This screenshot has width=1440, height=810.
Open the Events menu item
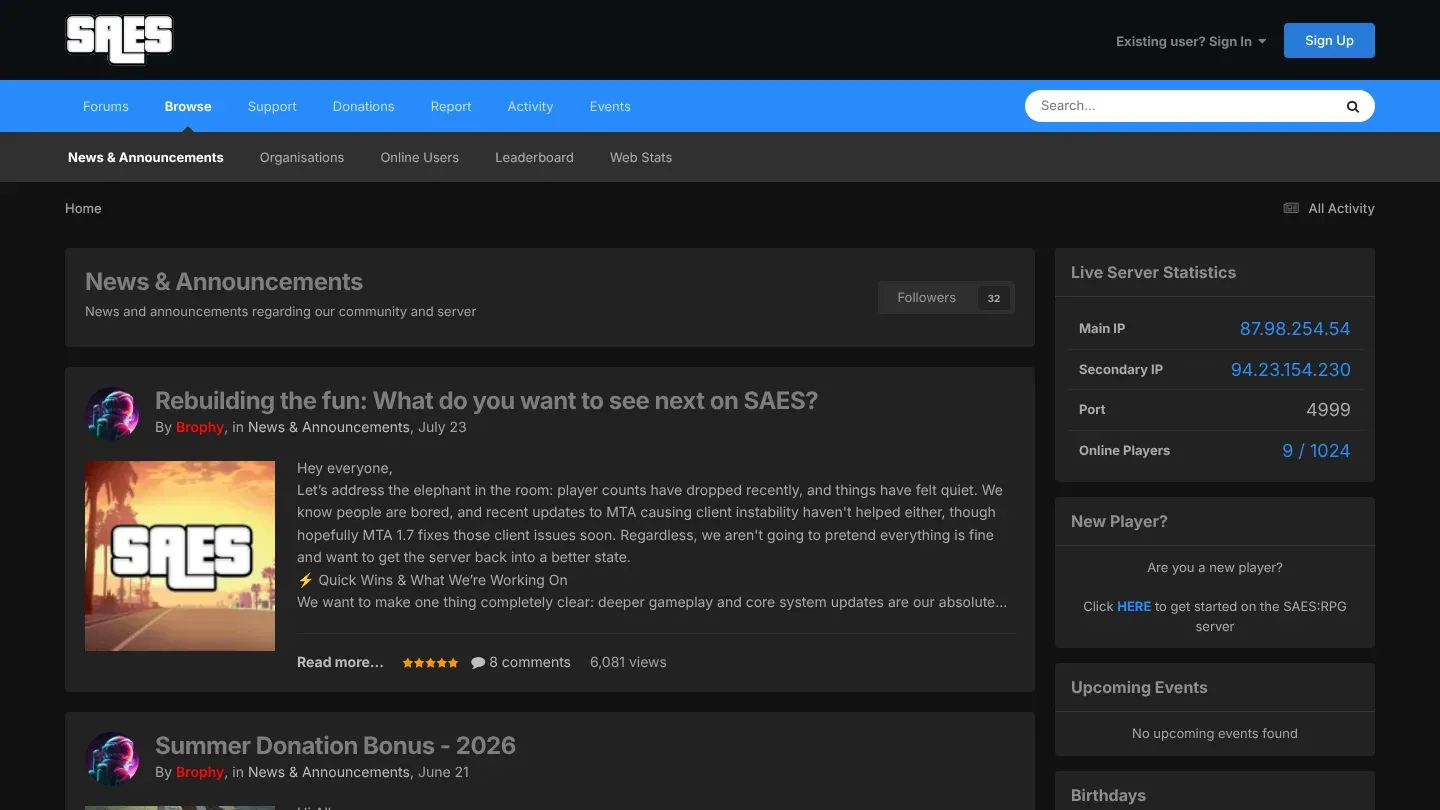point(610,106)
